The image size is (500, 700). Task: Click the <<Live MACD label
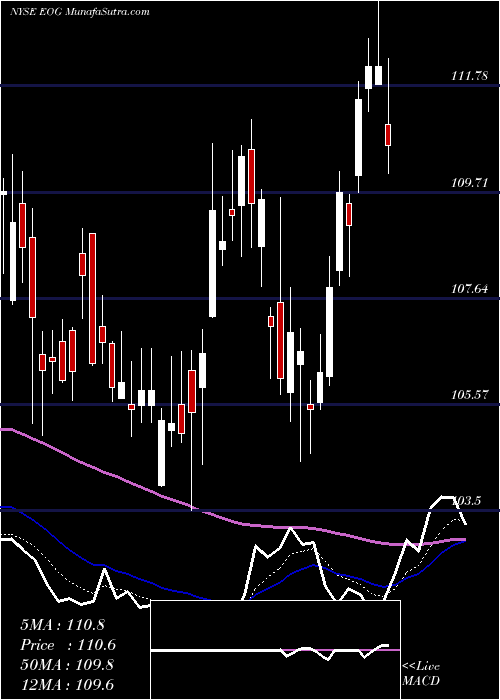tap(421, 674)
